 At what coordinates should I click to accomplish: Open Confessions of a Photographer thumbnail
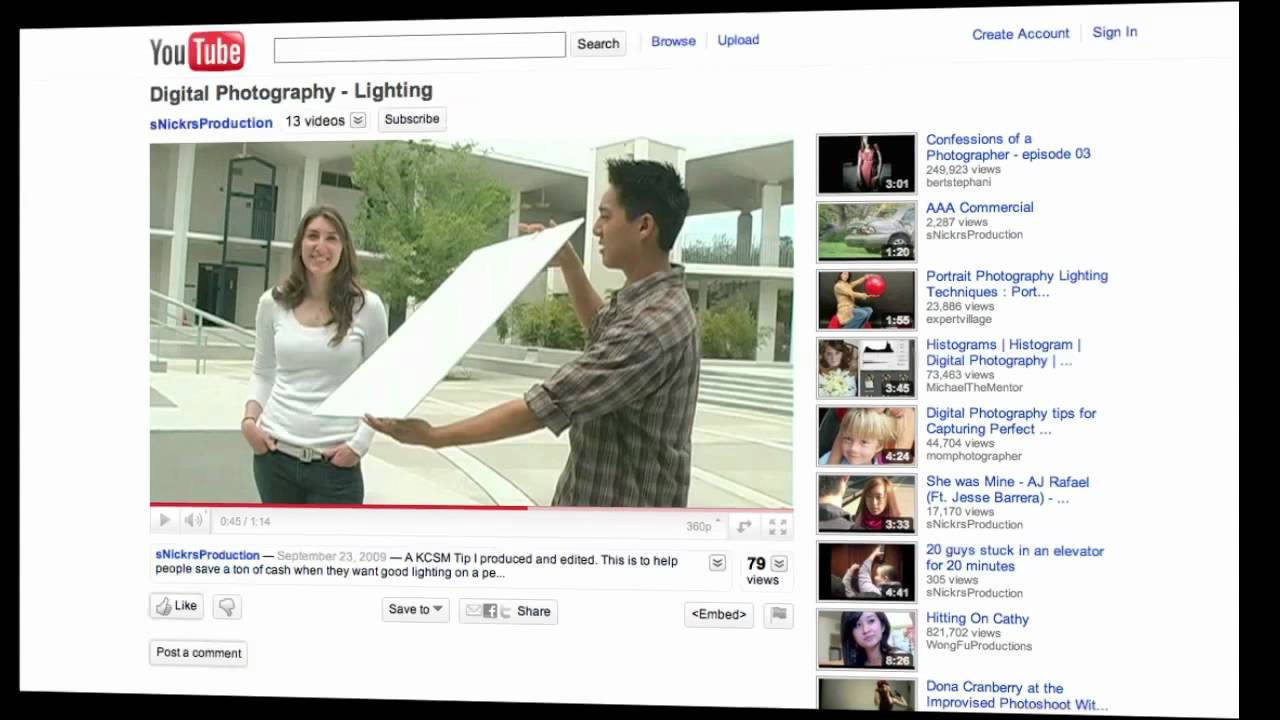[866, 164]
